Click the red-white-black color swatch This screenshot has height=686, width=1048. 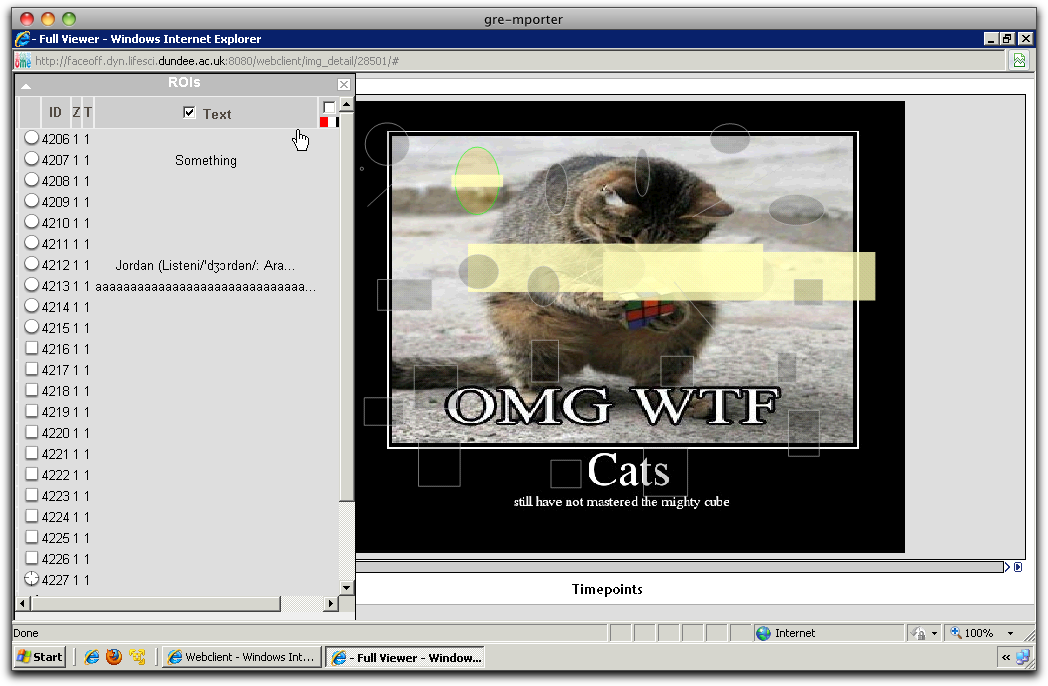[329, 122]
